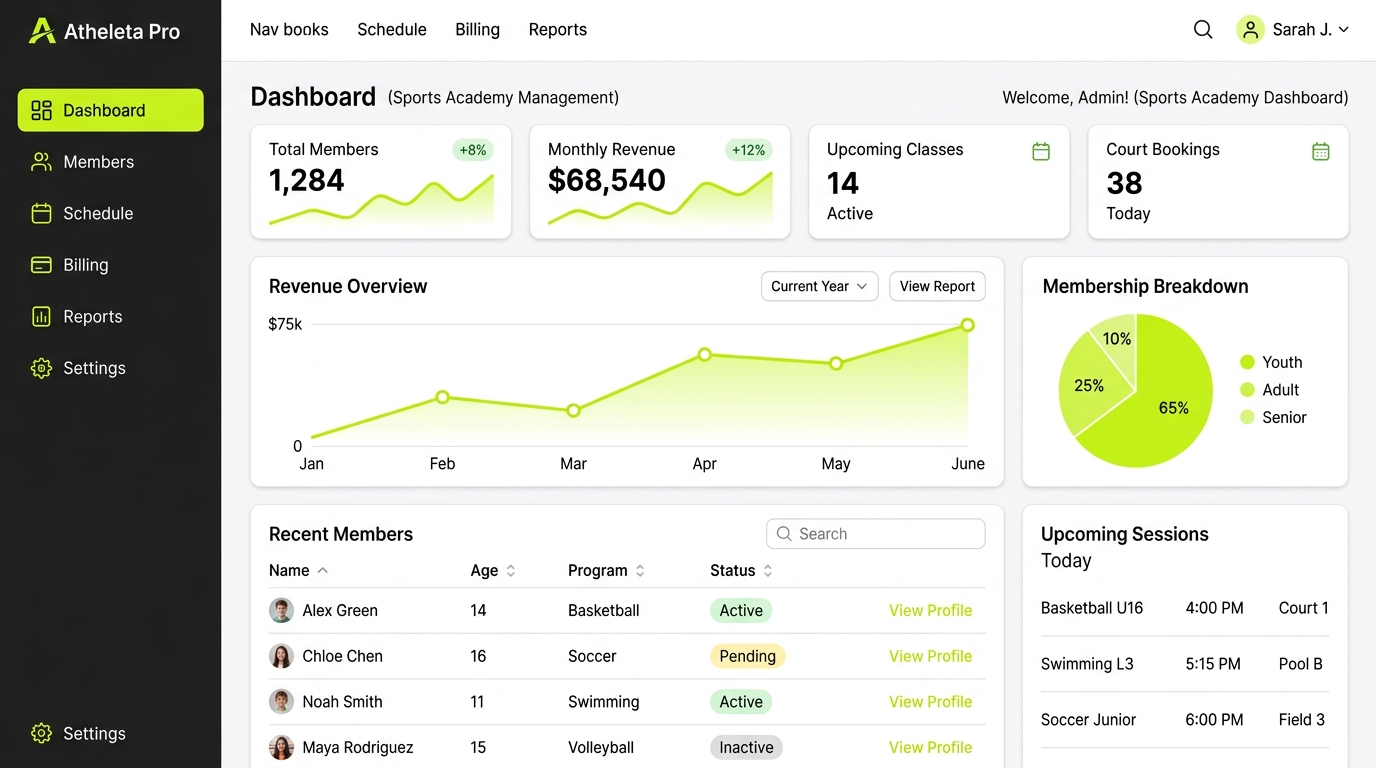1376x768 pixels.
Task: Open Schedule in top navigation
Action: tap(392, 30)
